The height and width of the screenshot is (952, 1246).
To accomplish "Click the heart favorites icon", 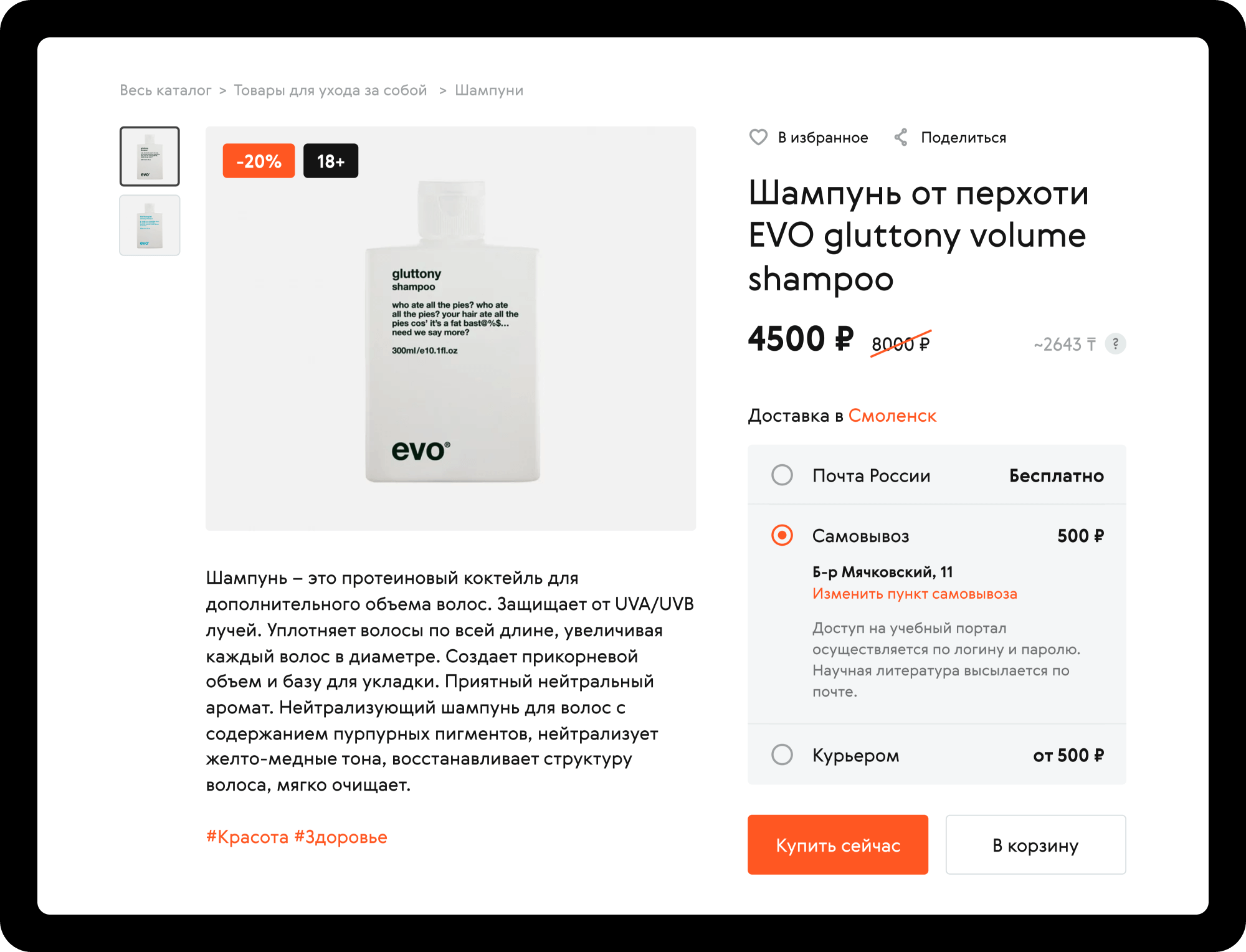I will (758, 137).
